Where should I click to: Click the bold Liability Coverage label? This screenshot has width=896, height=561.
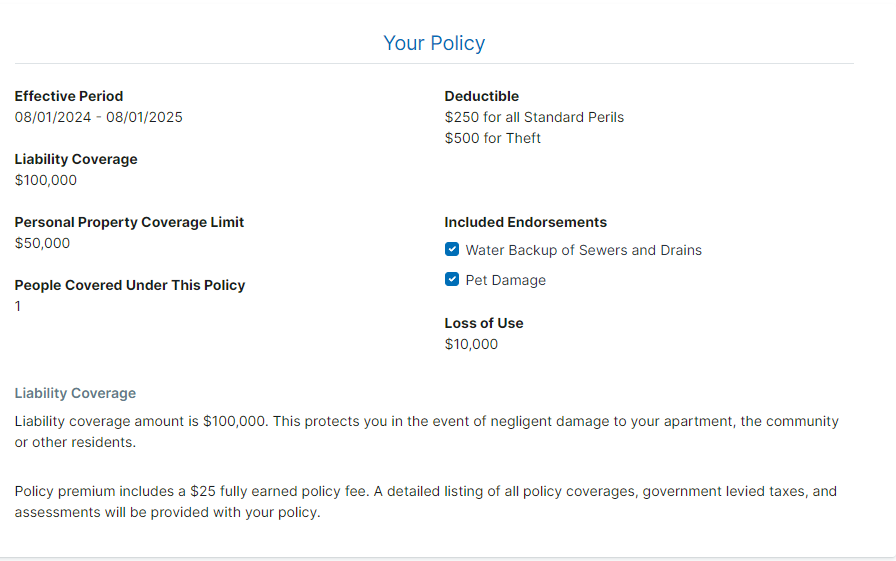(x=76, y=159)
